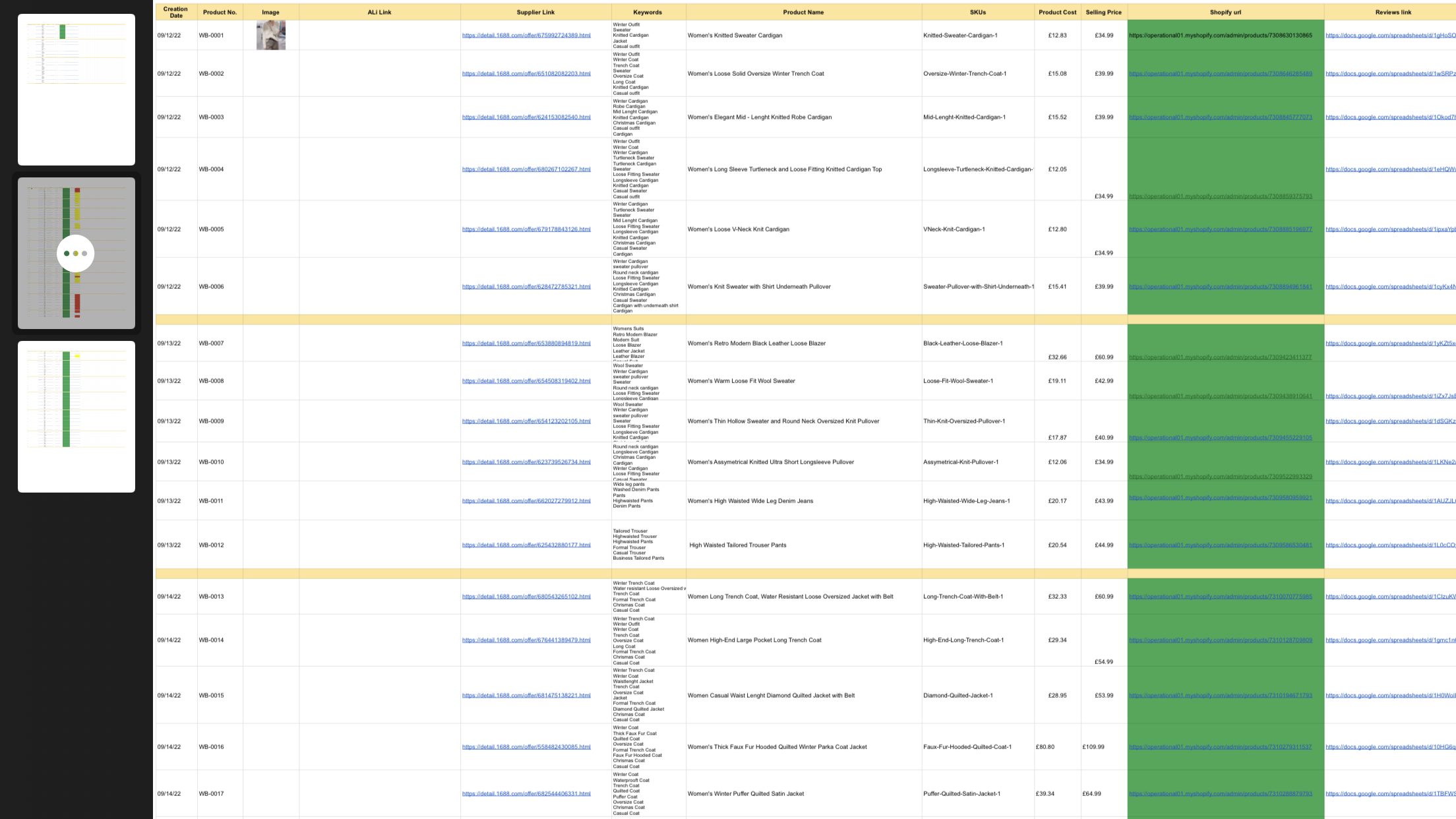
Task: Select the third page thumbnail in sidebar
Action: pos(76,417)
